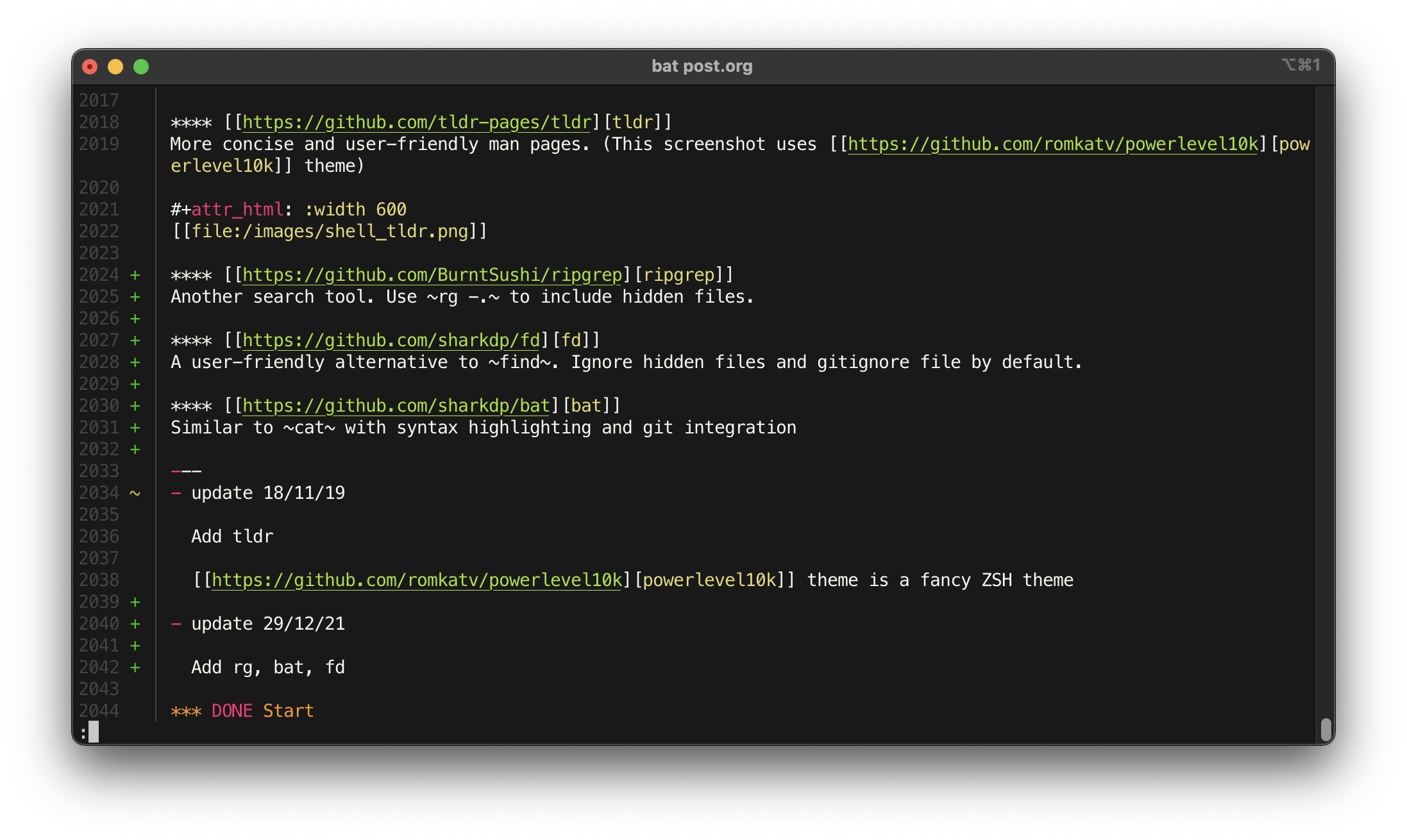The height and width of the screenshot is (840, 1407).
Task: Click the '#+attr_html: :width 600' line
Action: 289,209
